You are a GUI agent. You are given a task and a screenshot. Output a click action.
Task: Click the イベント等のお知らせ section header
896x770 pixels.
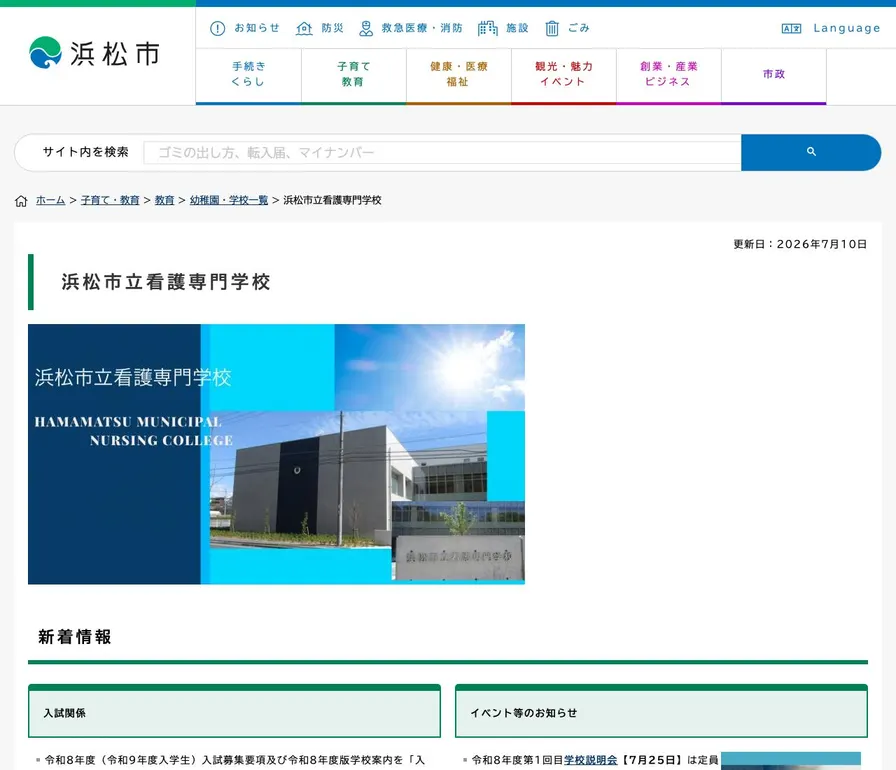(x=661, y=712)
